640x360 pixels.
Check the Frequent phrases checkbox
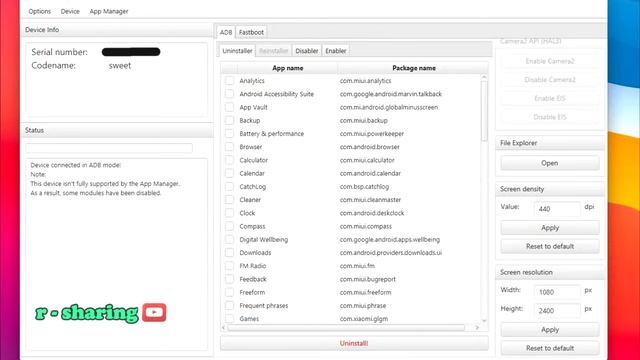[229, 306]
